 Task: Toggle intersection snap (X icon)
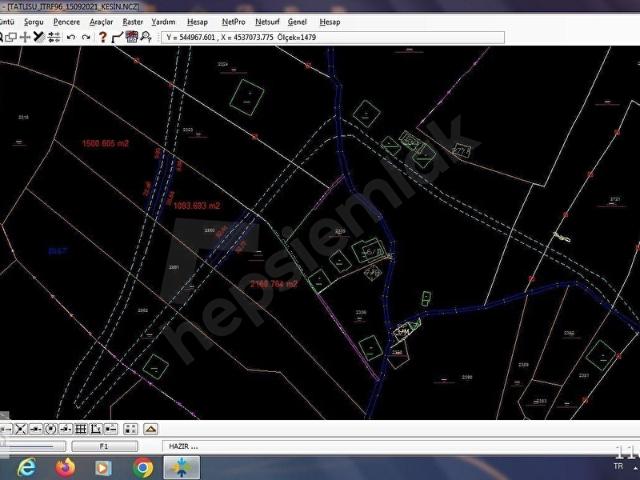click(x=20, y=429)
